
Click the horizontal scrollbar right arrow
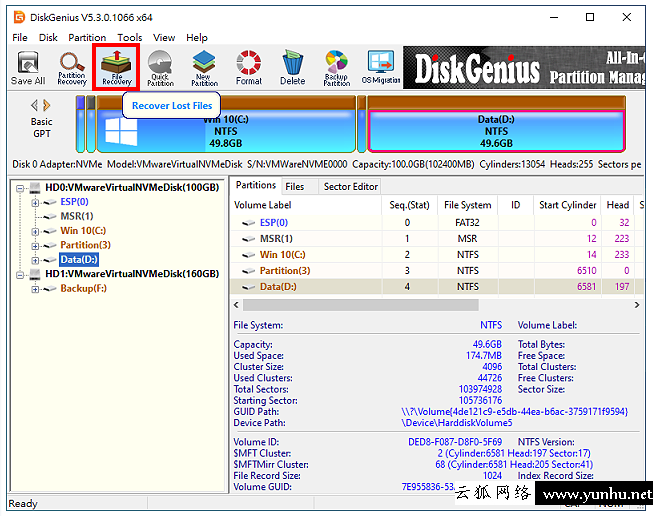click(x=637, y=305)
